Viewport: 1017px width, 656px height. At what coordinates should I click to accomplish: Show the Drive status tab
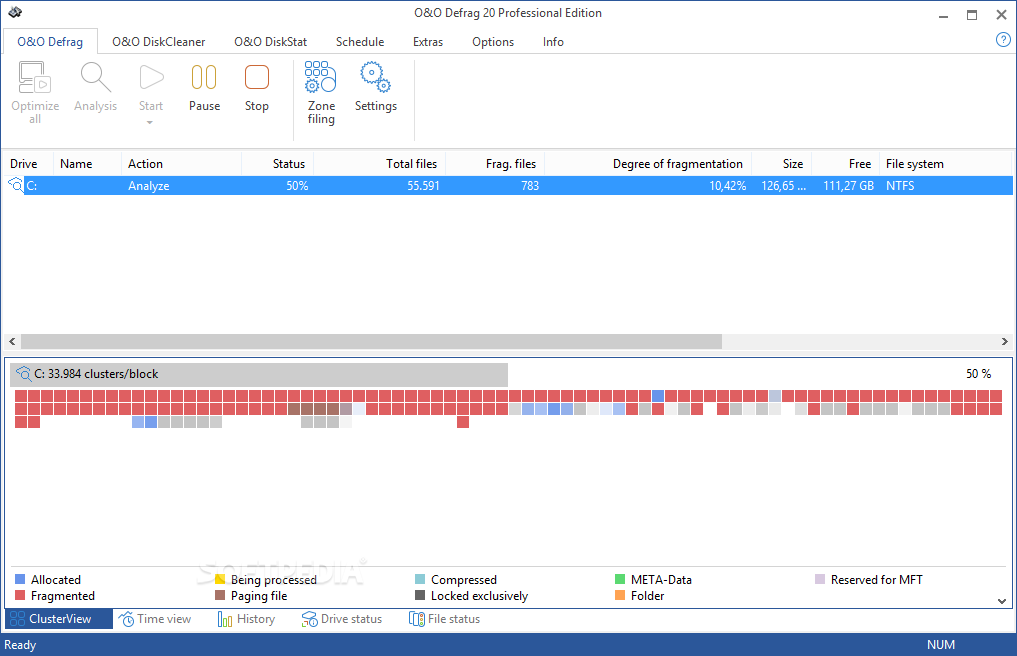click(x=342, y=619)
